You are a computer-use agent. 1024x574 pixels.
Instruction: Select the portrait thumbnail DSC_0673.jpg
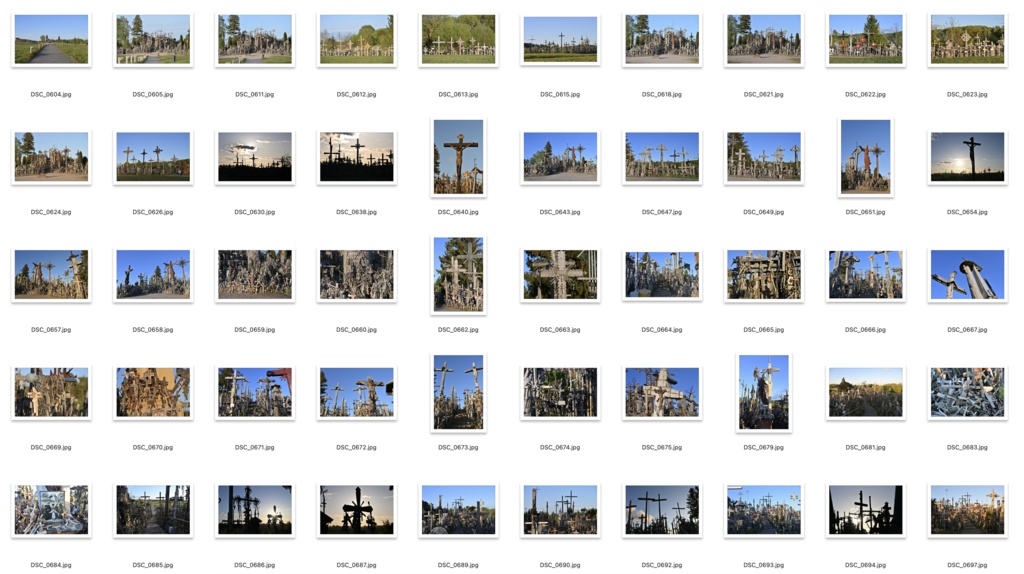[x=458, y=392]
